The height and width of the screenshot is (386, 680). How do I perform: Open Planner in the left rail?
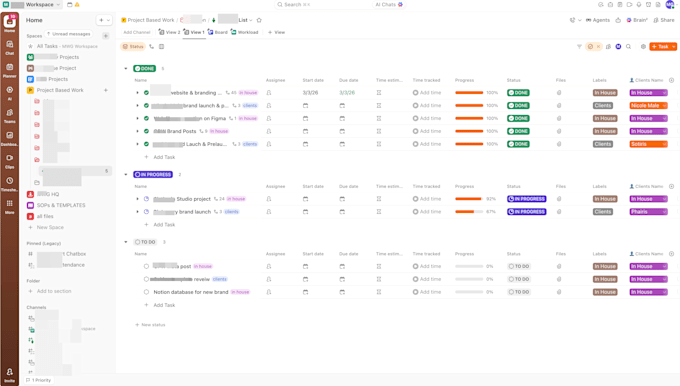pyautogui.click(x=10, y=70)
